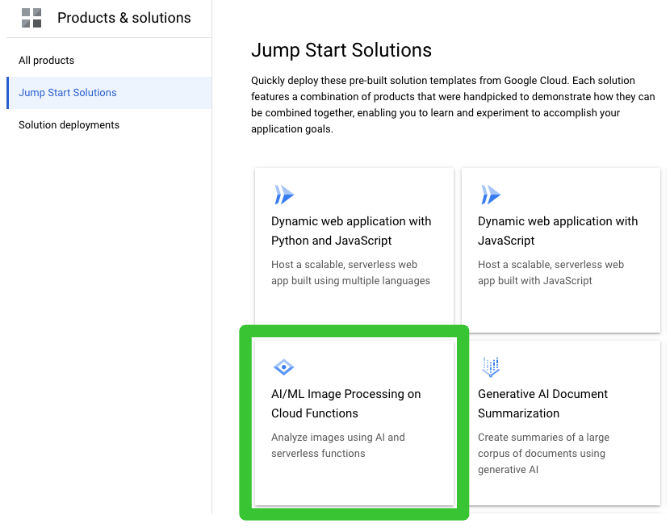Image resolution: width=667 pixels, height=531 pixels.
Task: Click the Generative AI Document Summarization icon
Action: click(490, 367)
